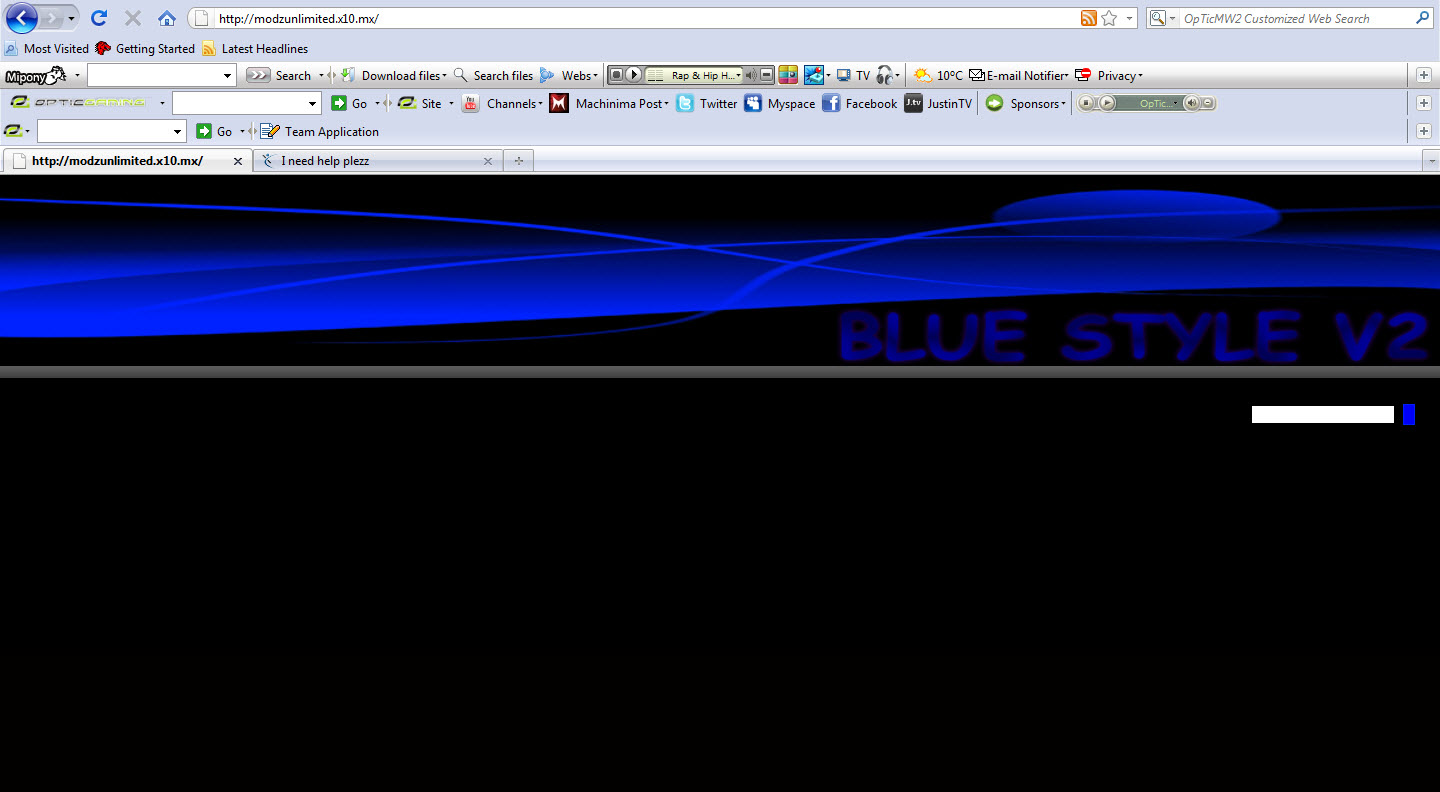This screenshot has height=792, width=1440.
Task: Launch the Myspace toolbar shortcut
Action: (x=779, y=103)
